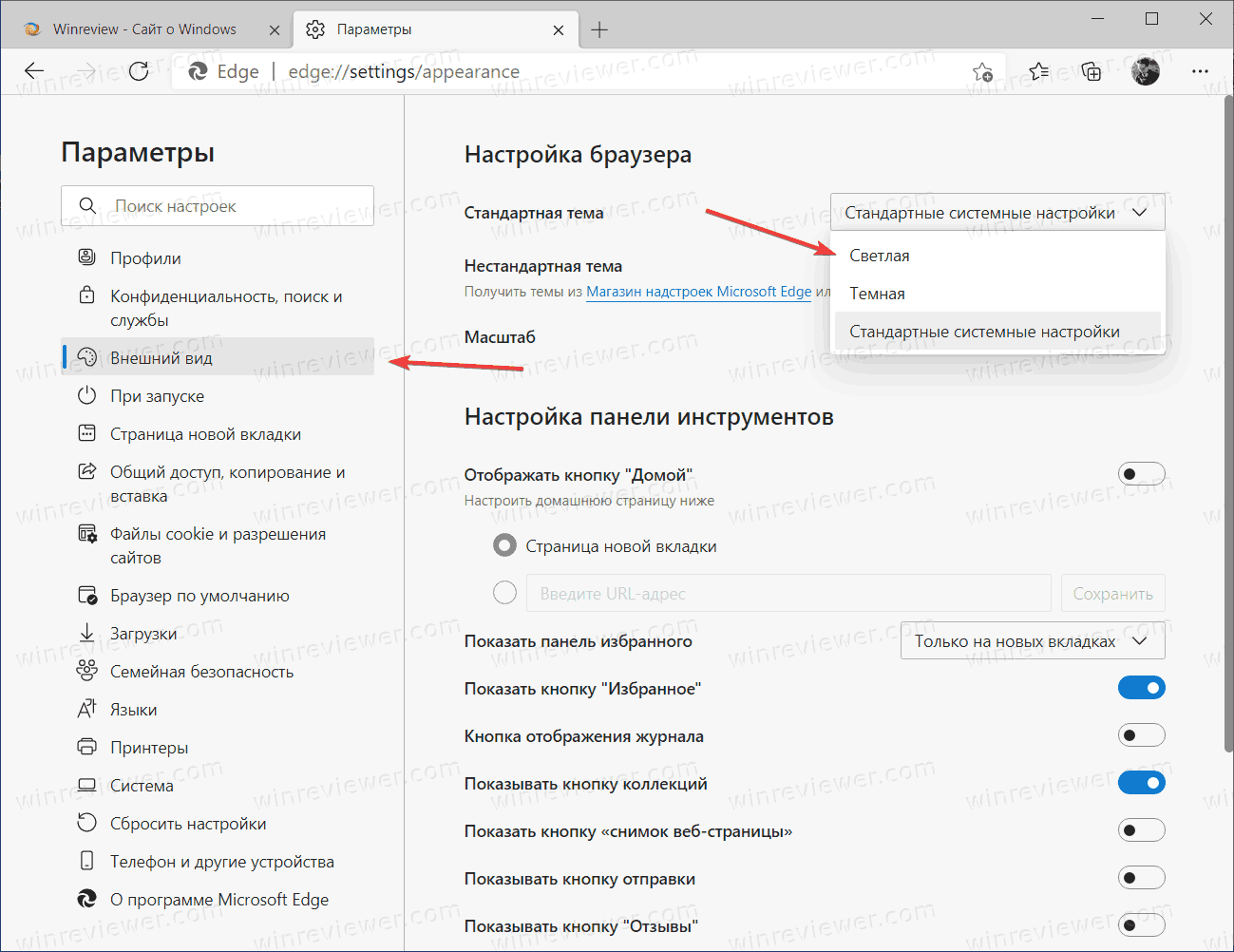Select the "Страница новой вкладки" radio button
Image resolution: width=1234 pixels, height=952 pixels.
tap(505, 546)
